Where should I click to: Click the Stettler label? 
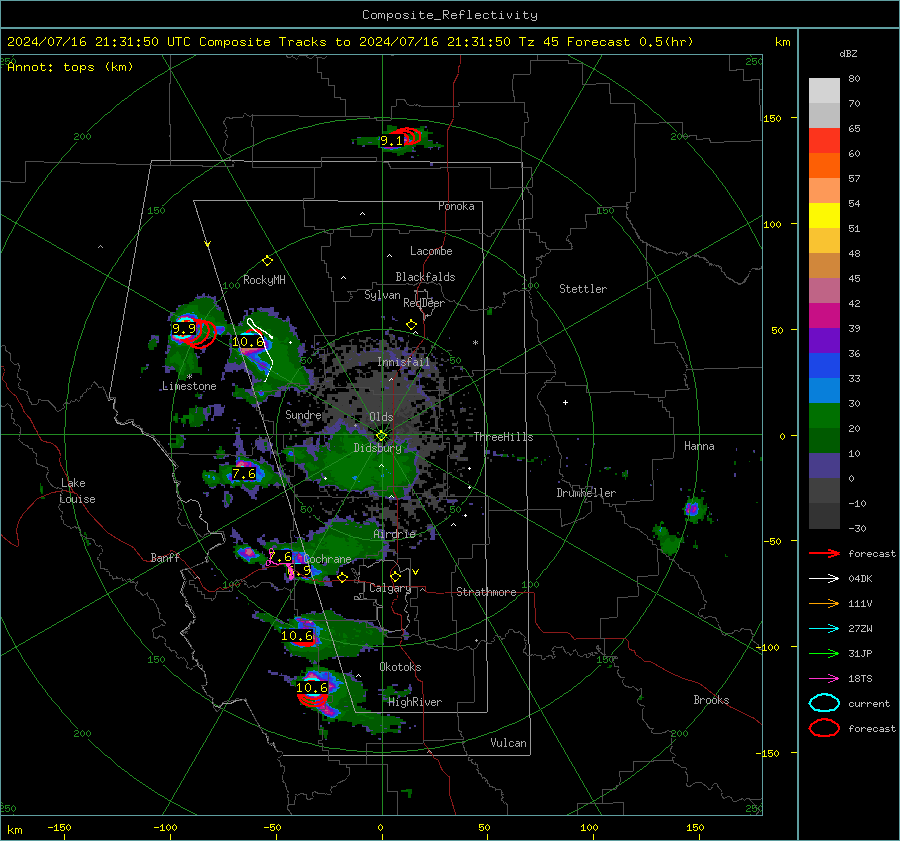click(583, 289)
